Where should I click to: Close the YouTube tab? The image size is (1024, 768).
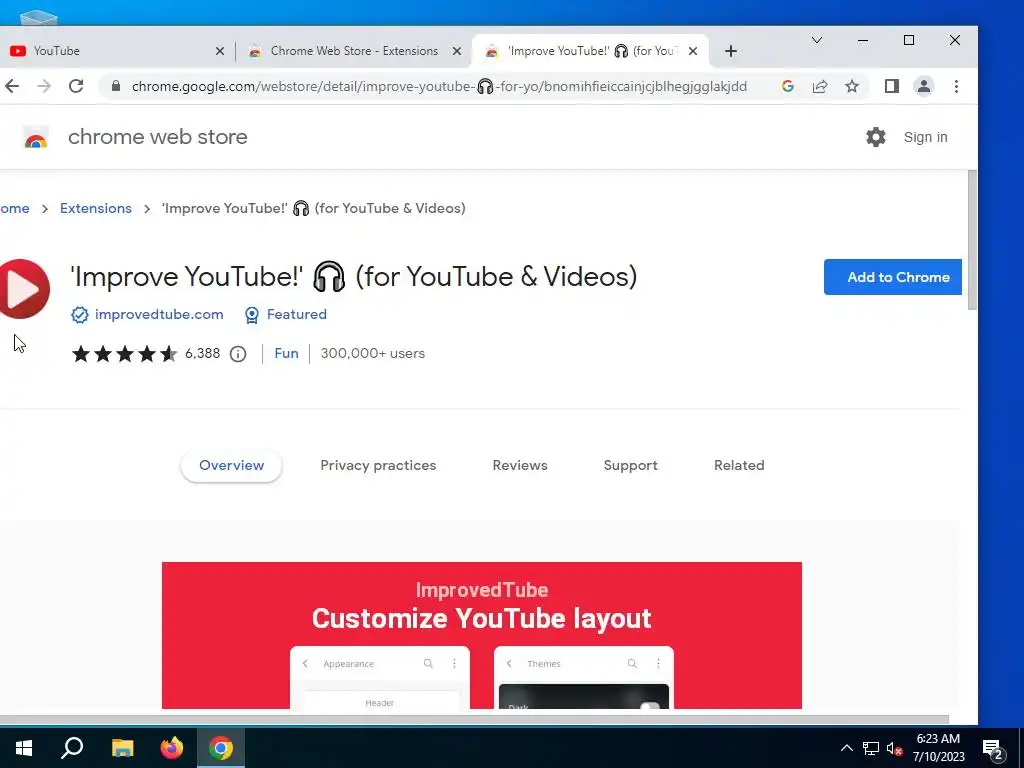[x=220, y=51]
